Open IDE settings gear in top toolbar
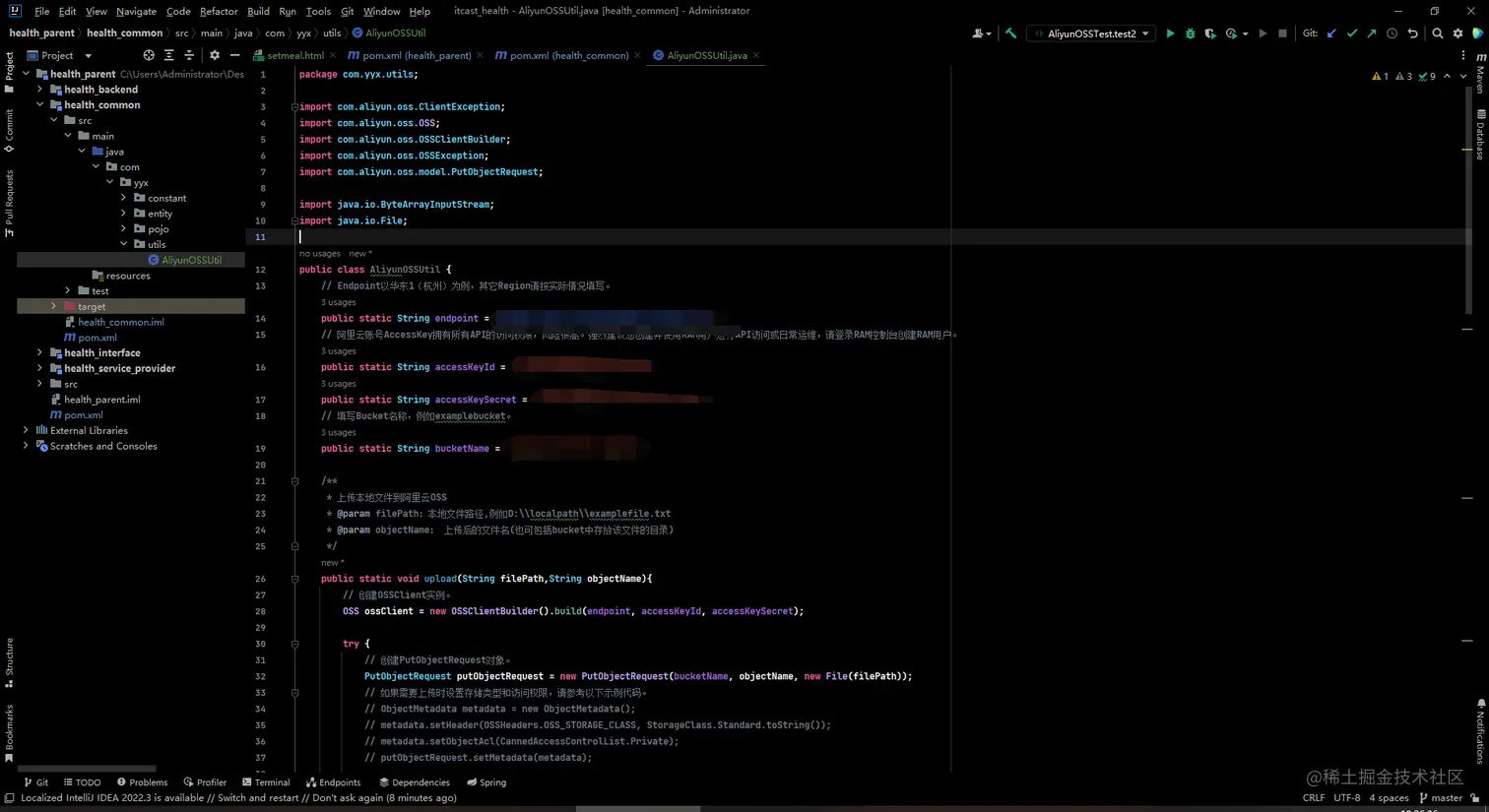 (1458, 33)
